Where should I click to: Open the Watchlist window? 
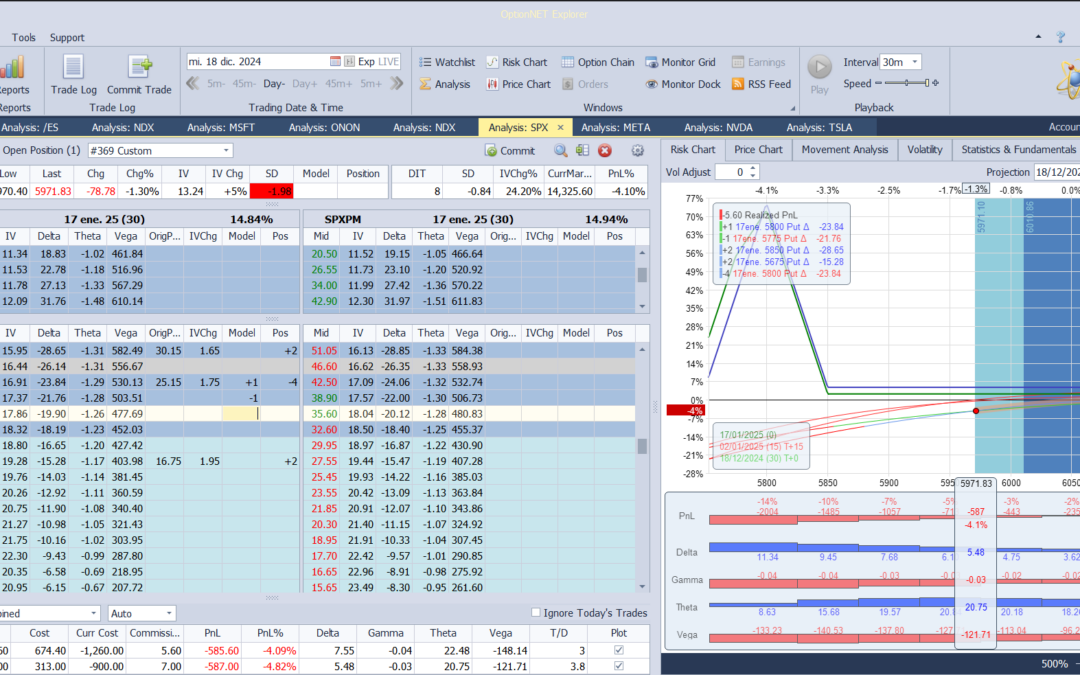point(447,62)
